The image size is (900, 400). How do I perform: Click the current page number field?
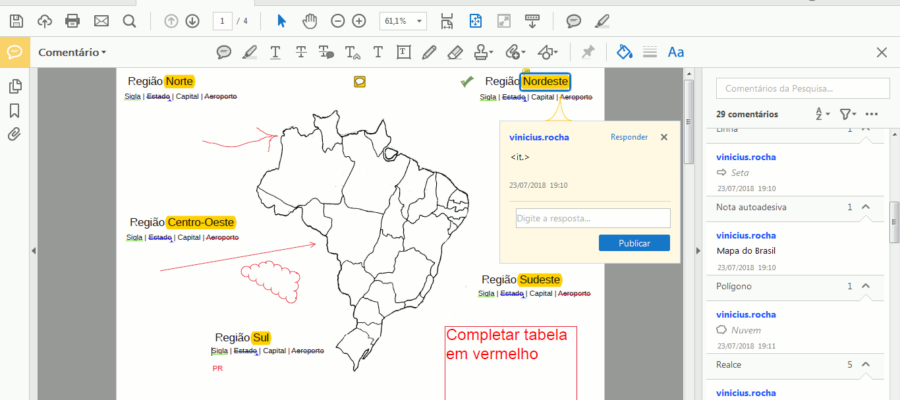tap(222, 21)
